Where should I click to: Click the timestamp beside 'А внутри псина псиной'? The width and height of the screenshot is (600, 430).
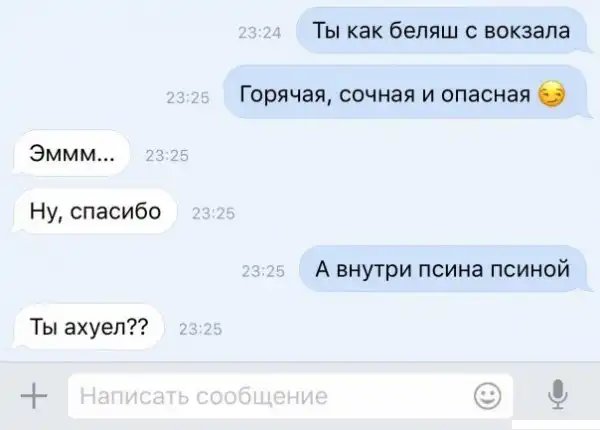tap(263, 271)
